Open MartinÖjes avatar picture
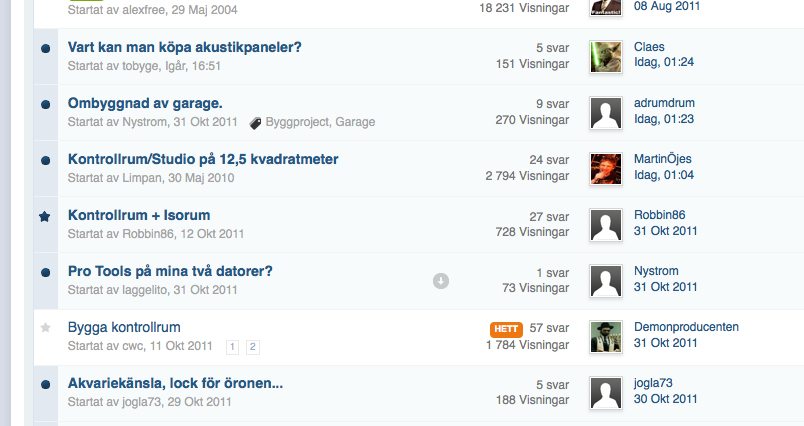This screenshot has height=426, width=804. point(606,169)
